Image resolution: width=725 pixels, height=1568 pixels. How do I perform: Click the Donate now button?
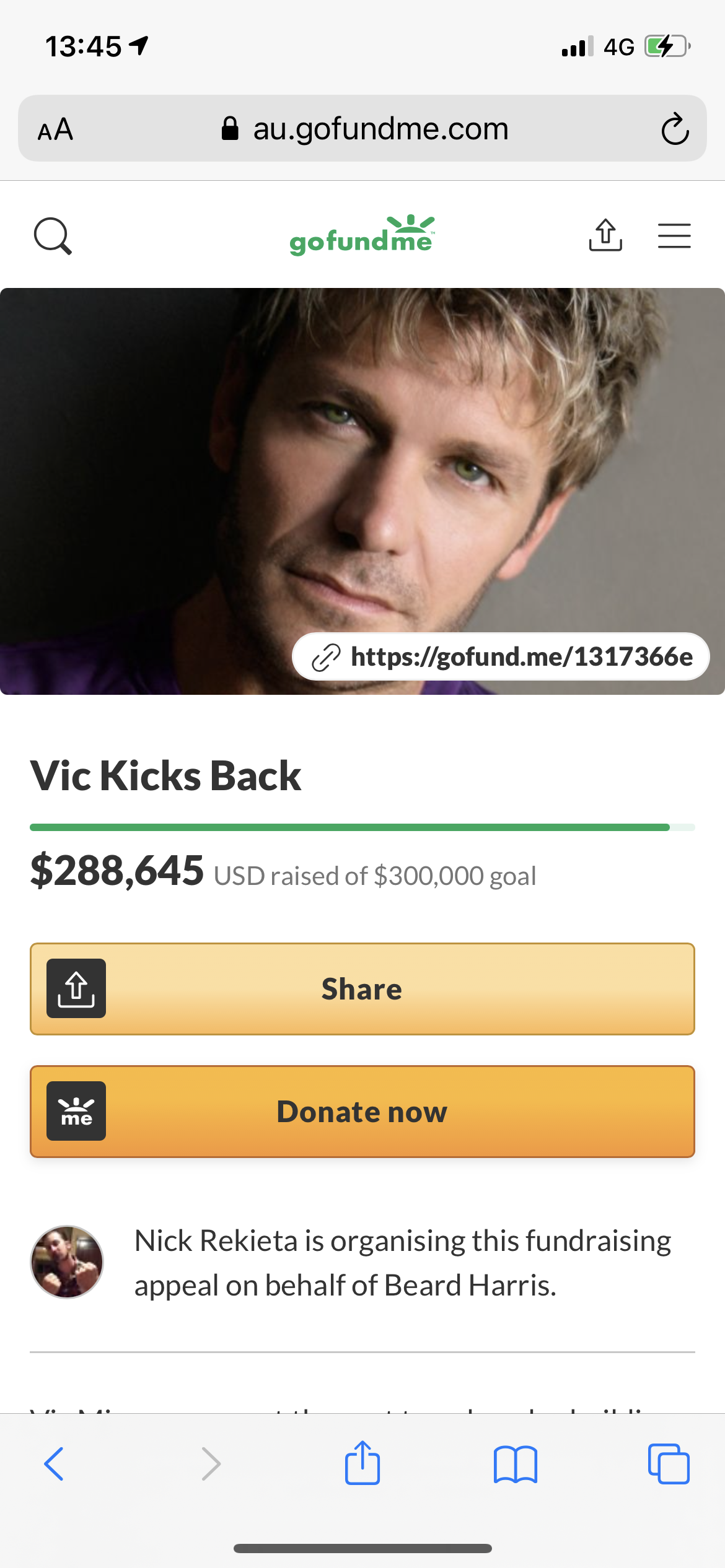[362, 1112]
